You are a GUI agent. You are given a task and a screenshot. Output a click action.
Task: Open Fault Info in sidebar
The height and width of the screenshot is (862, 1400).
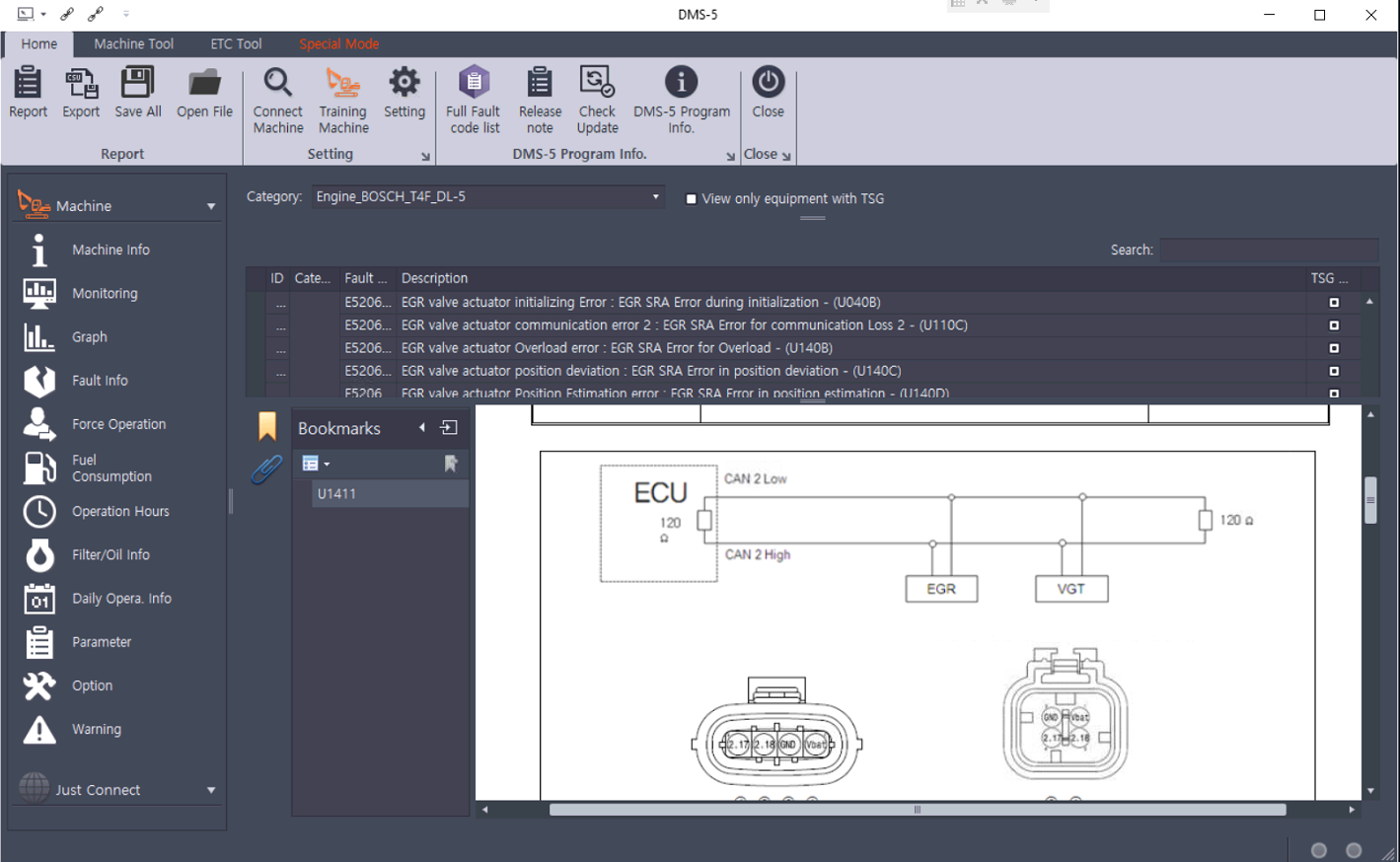tap(100, 380)
